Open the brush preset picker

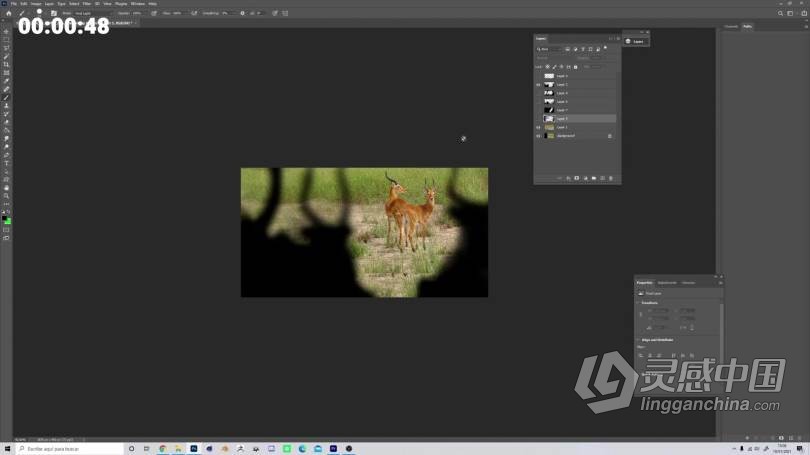[39, 13]
